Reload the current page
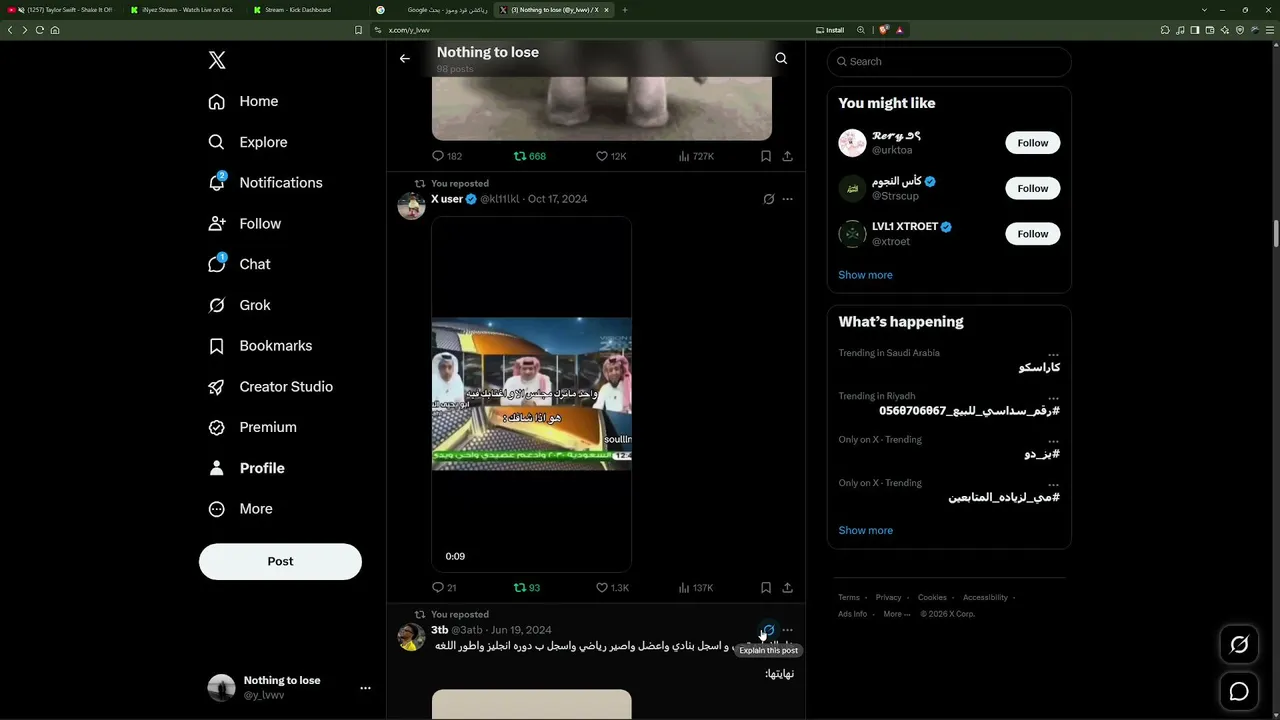The image size is (1280, 720). pyautogui.click(x=40, y=30)
